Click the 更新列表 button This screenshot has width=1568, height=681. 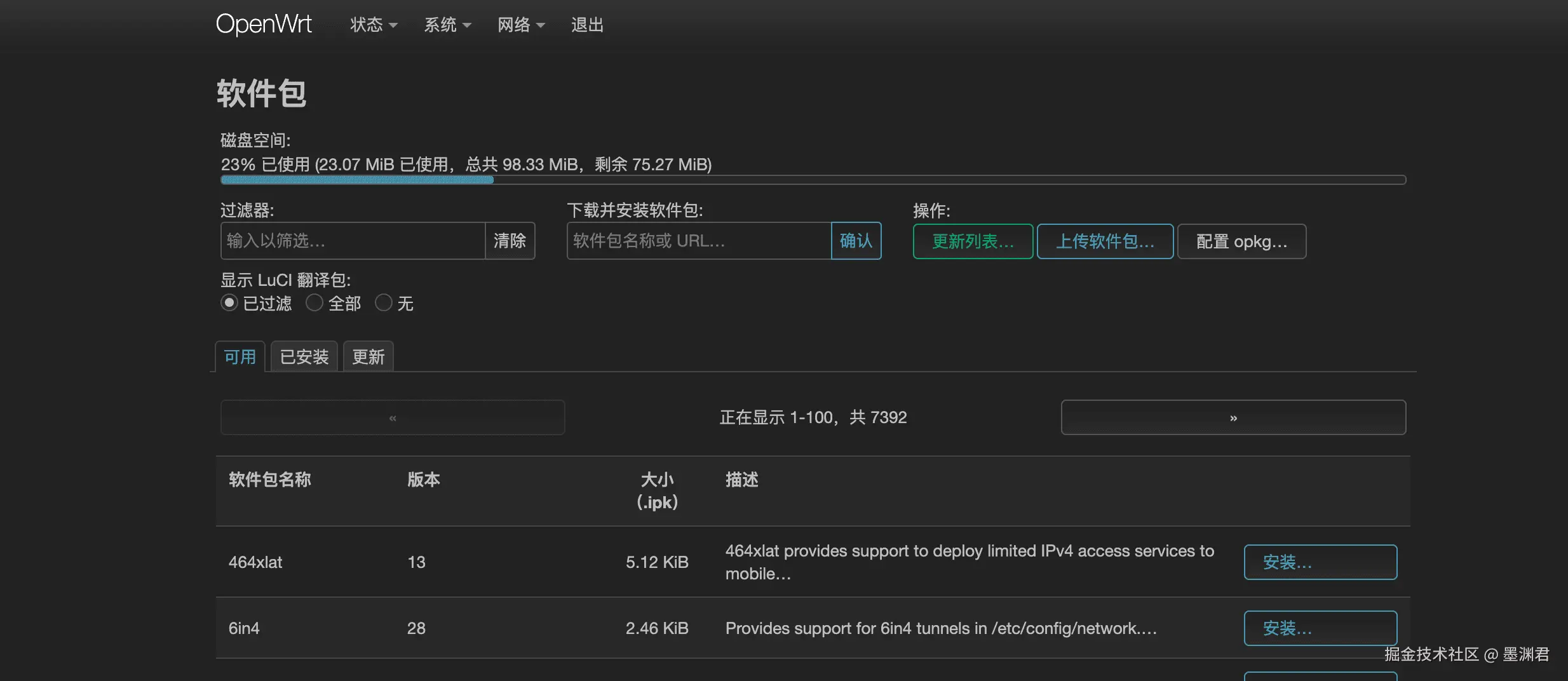coord(973,241)
